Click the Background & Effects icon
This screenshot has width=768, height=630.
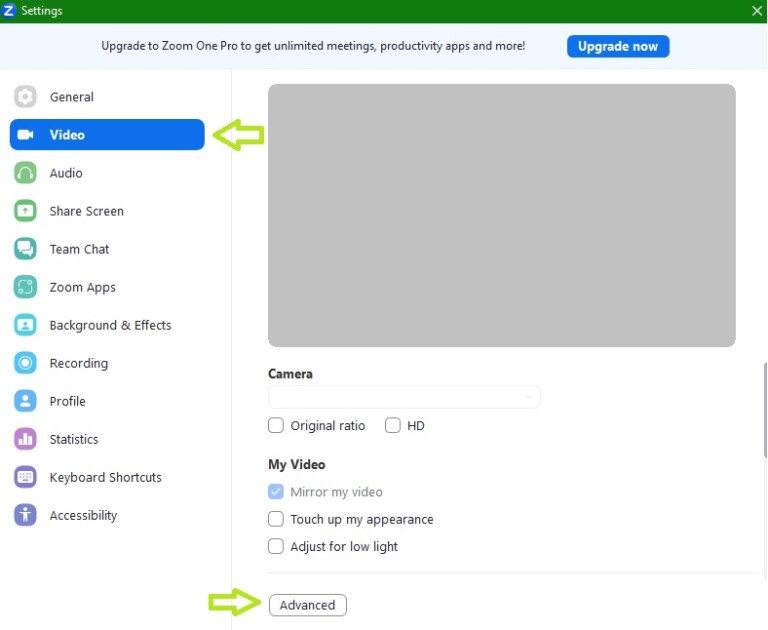click(25, 325)
